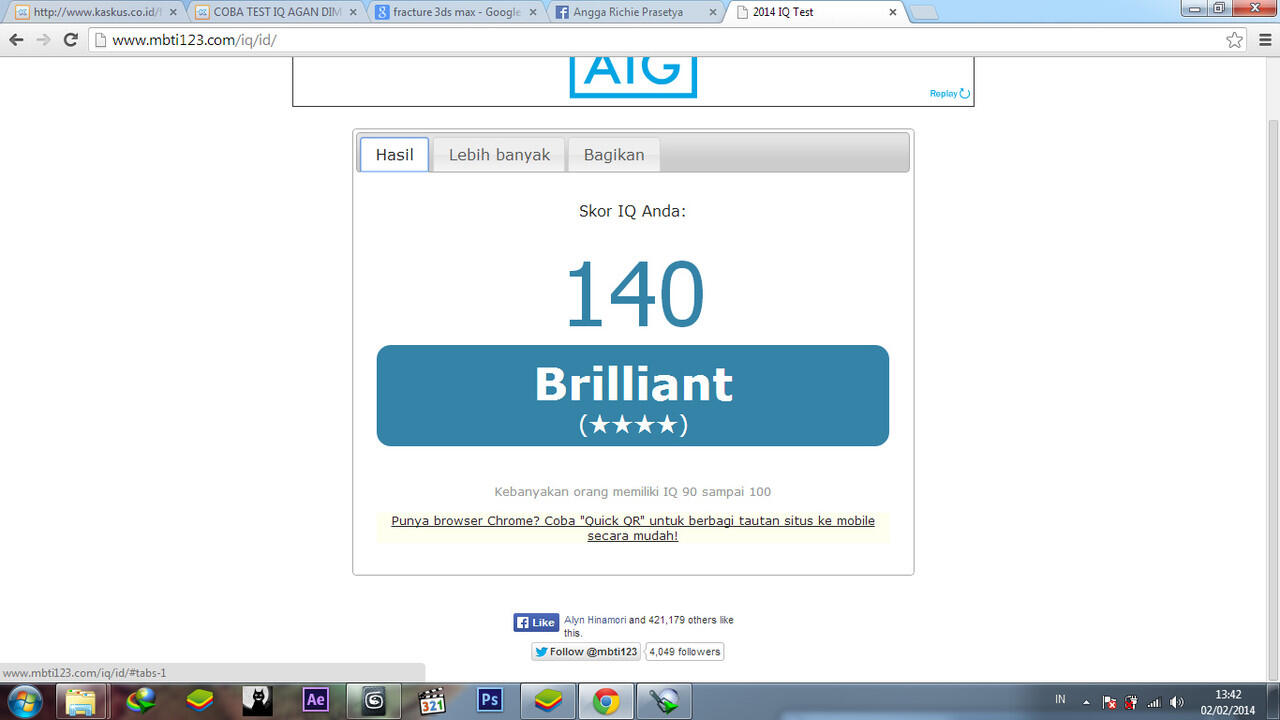
Task: Open a new tab with the new-tab button
Action: (924, 13)
